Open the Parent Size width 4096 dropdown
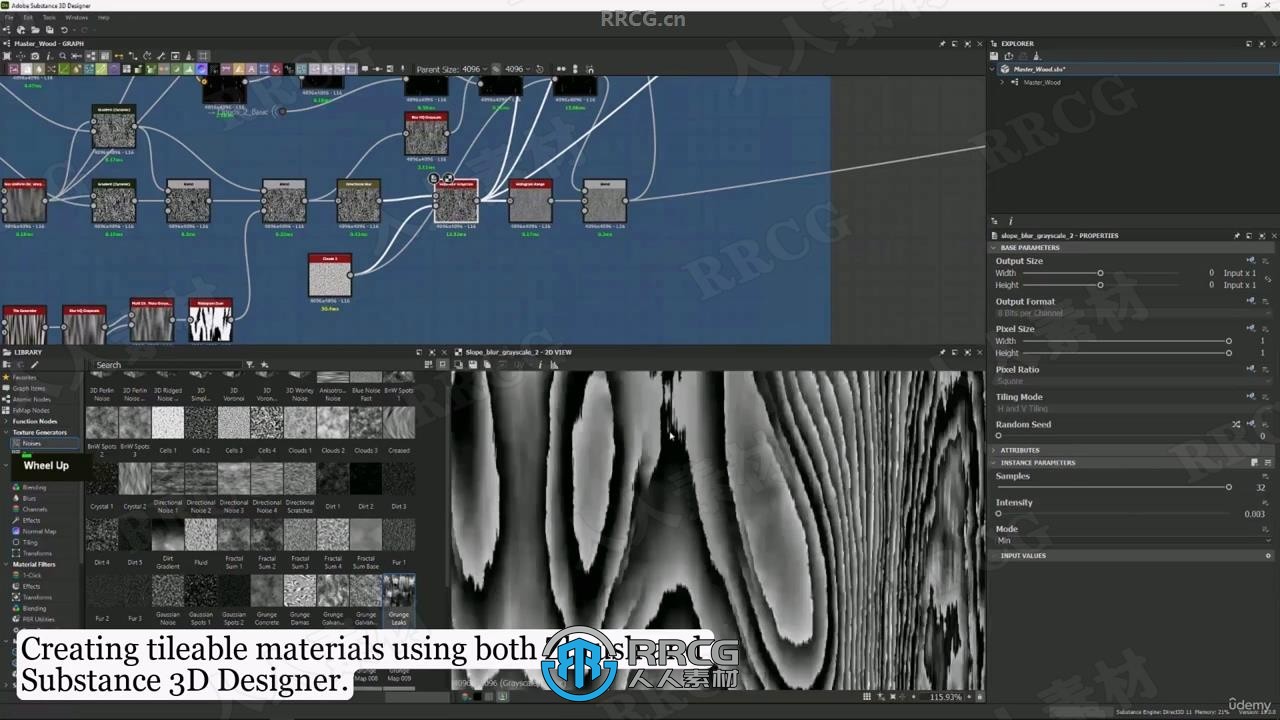The width and height of the screenshot is (1280, 720). (474, 69)
